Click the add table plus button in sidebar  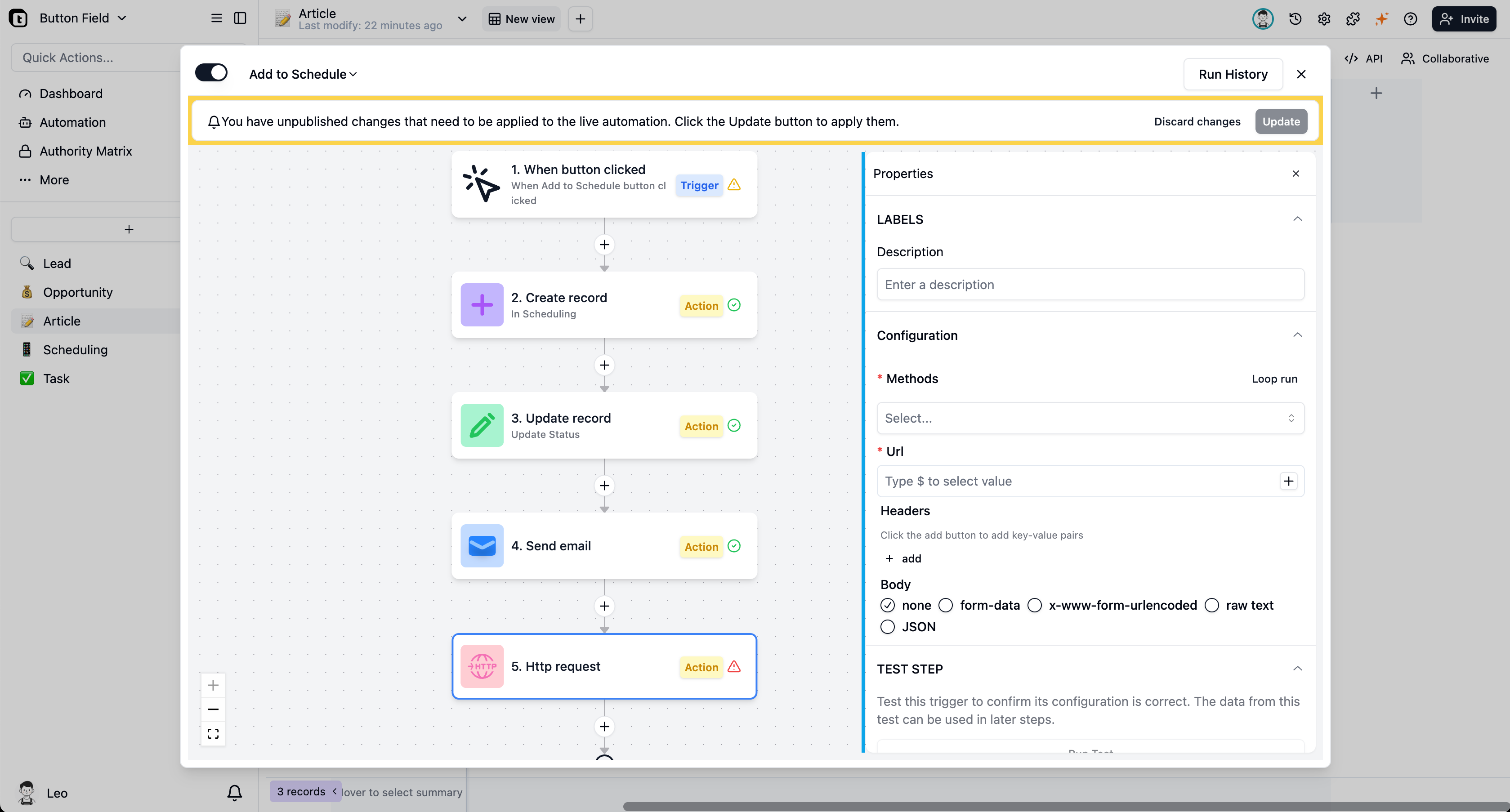pyautogui.click(x=128, y=229)
